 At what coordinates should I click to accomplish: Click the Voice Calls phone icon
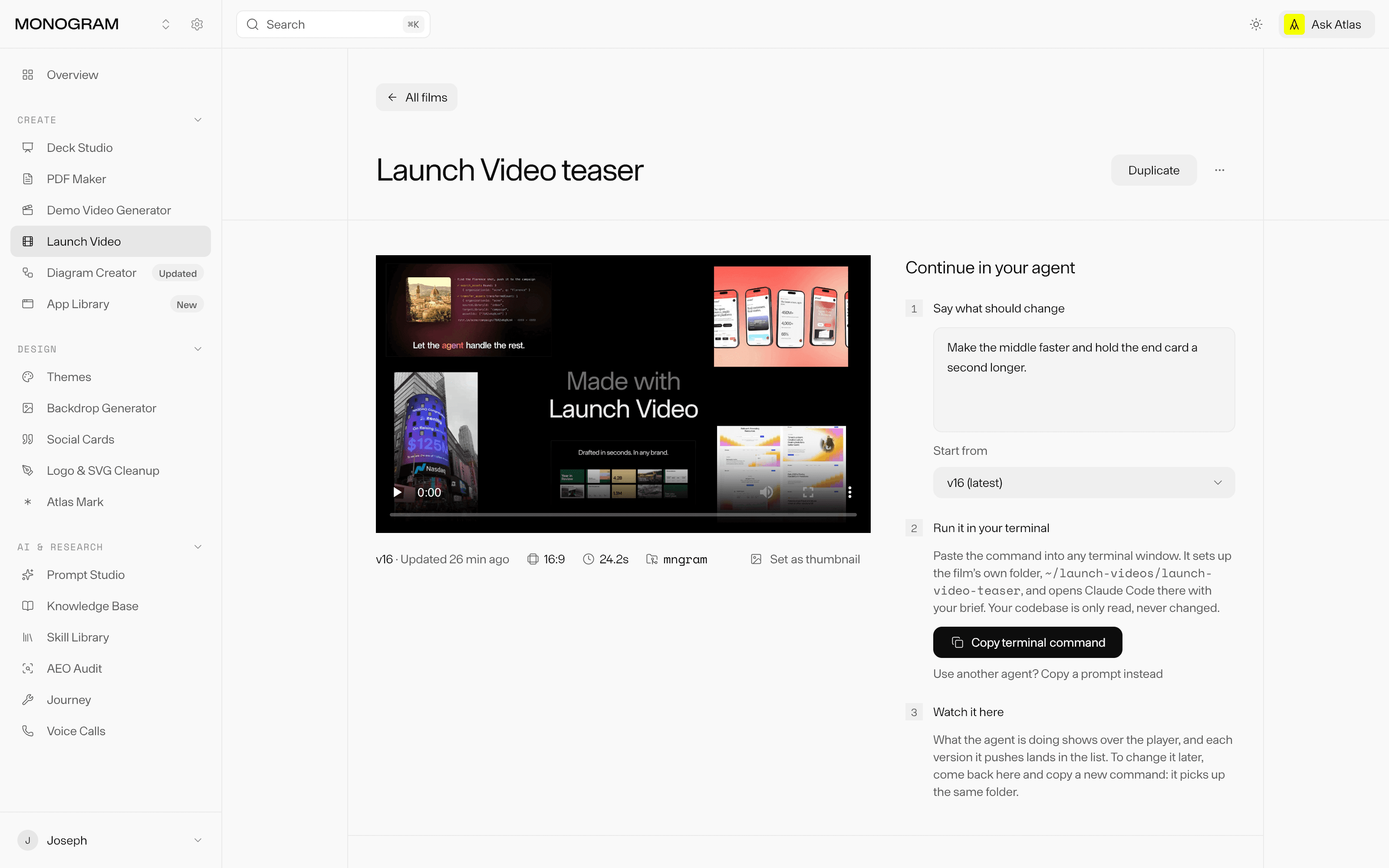(27, 731)
